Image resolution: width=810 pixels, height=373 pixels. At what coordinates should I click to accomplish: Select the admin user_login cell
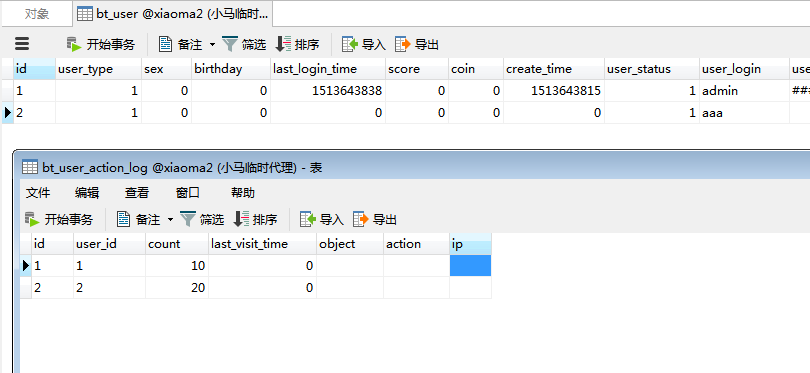744,91
